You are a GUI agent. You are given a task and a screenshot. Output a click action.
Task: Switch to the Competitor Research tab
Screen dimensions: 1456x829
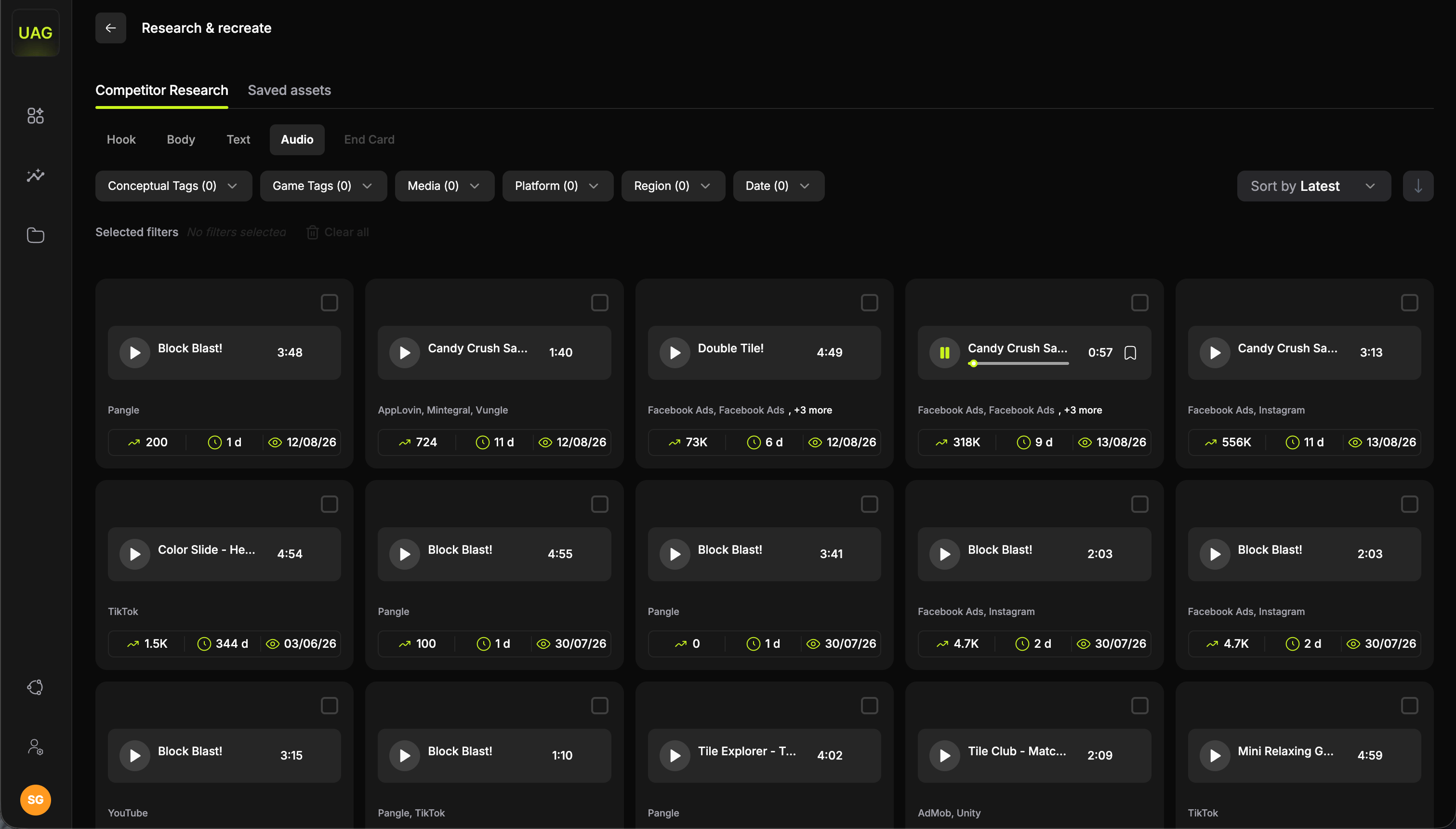point(161,91)
